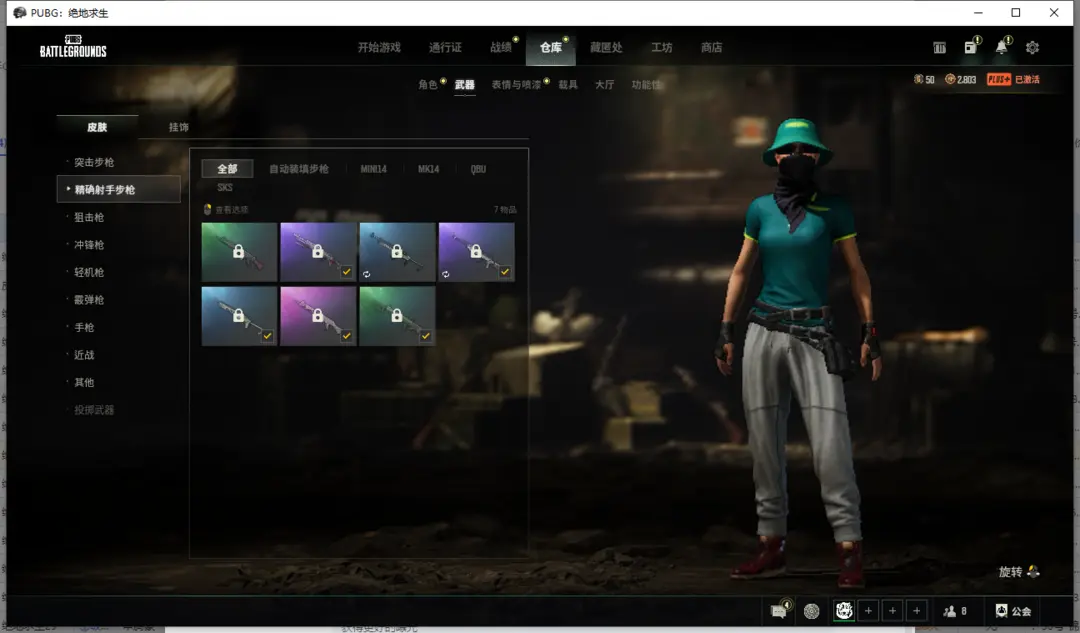Show 全部 weapon skins filter
The width and height of the screenshot is (1080, 633).
tap(227, 169)
